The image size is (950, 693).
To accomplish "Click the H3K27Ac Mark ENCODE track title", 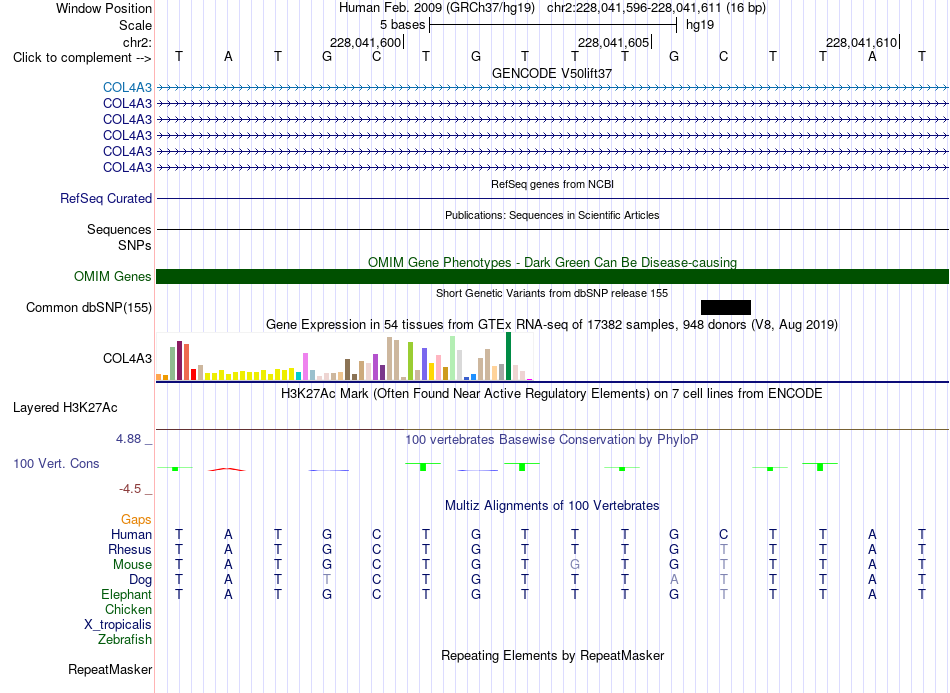I will (552, 394).
